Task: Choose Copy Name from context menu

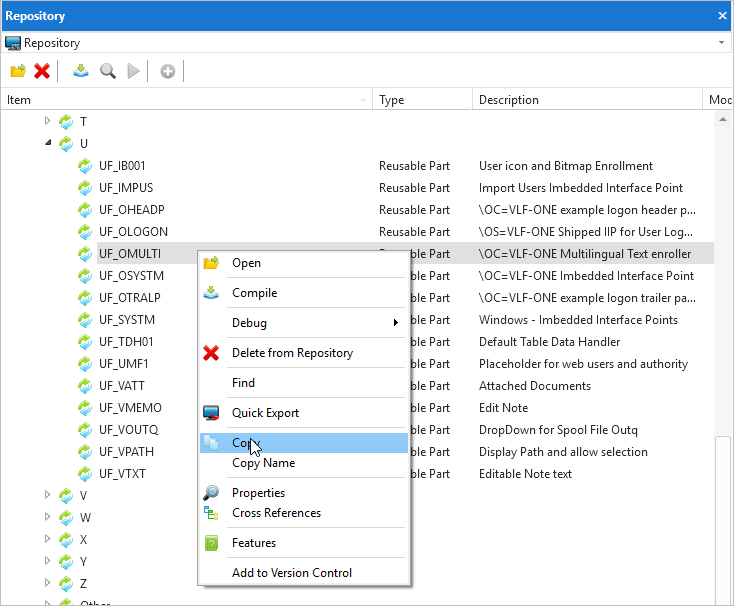Action: tap(263, 463)
